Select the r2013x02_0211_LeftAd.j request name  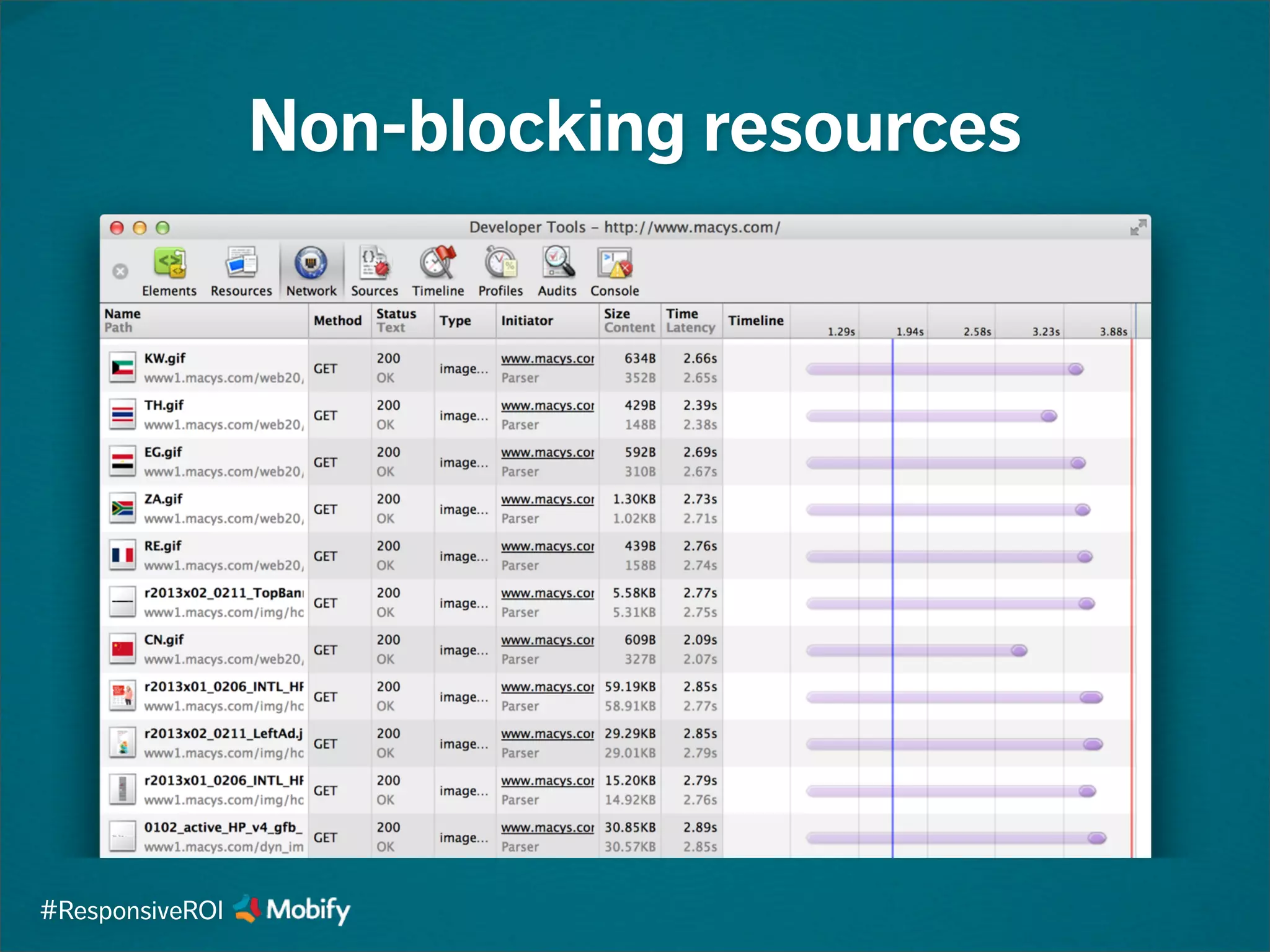click(x=224, y=734)
